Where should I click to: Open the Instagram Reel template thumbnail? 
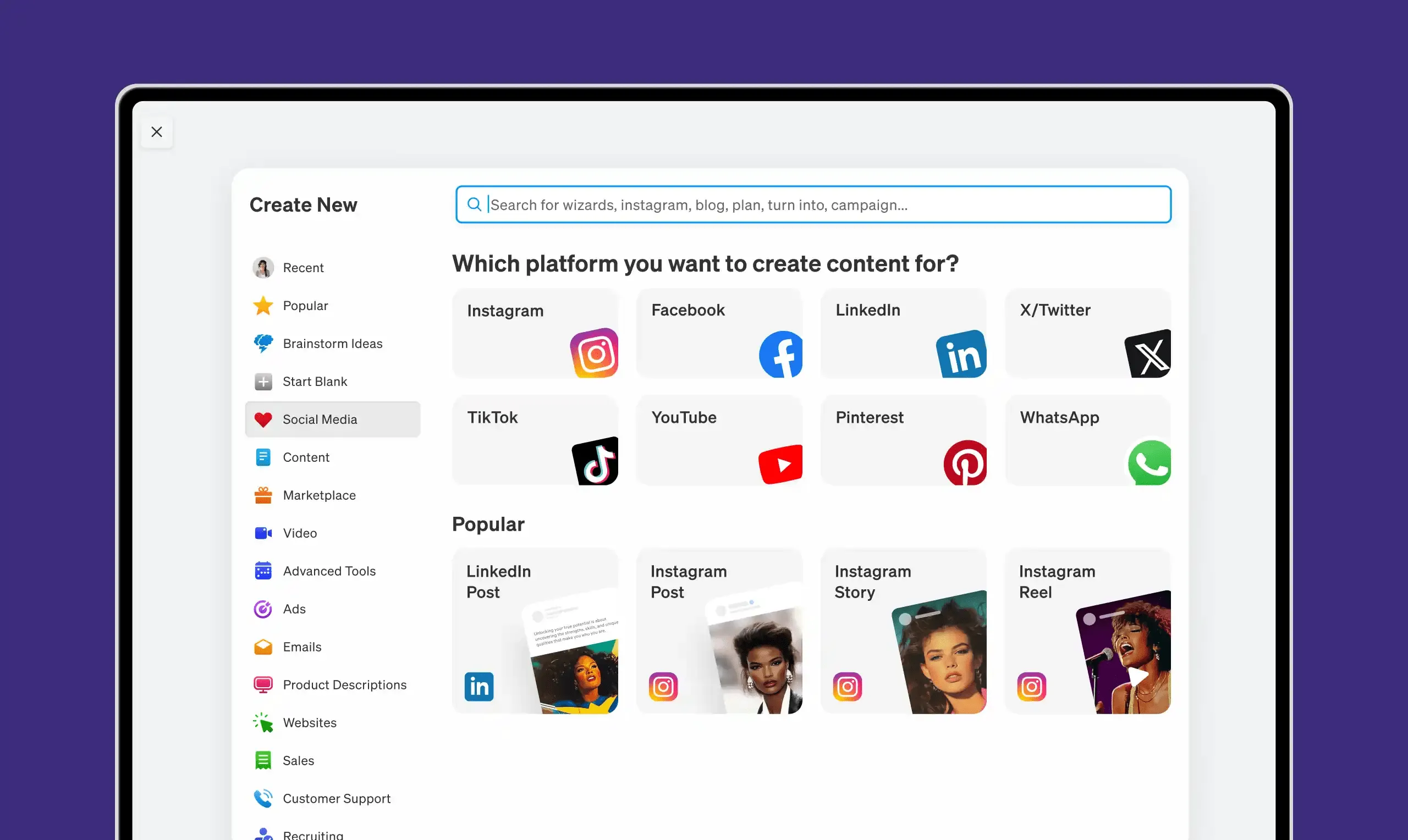tap(1124, 654)
